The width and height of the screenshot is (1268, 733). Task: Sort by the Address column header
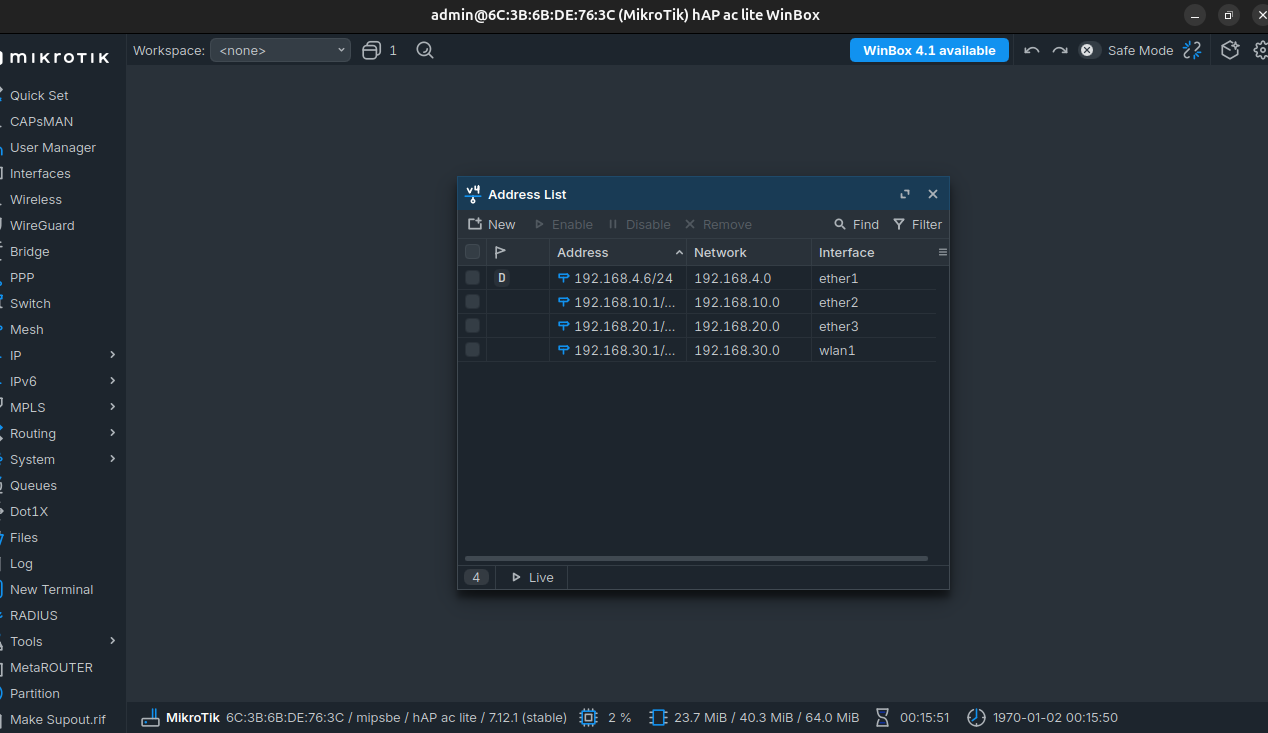pos(618,252)
